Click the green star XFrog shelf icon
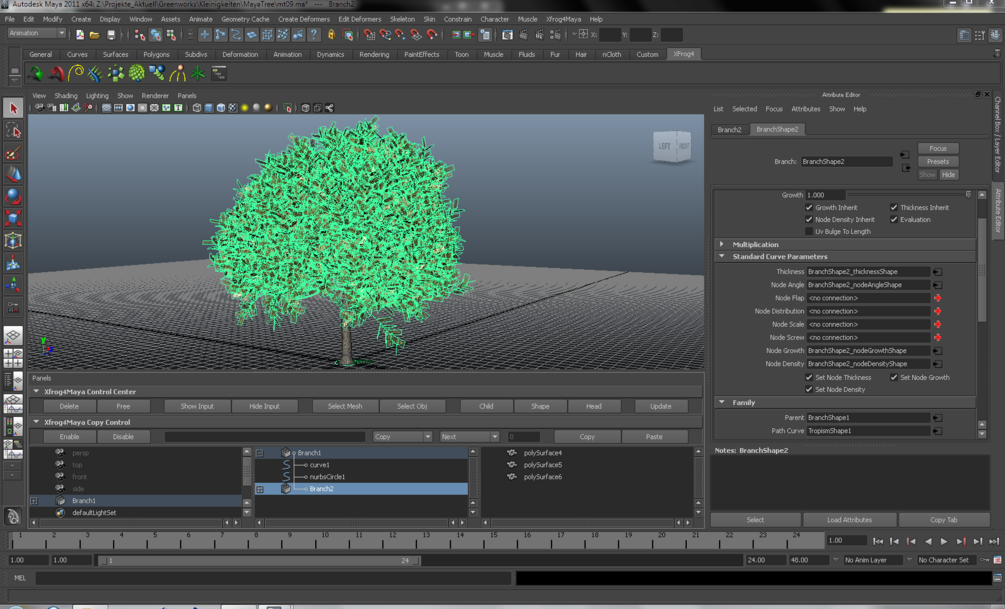1005x609 pixels. pos(197,74)
